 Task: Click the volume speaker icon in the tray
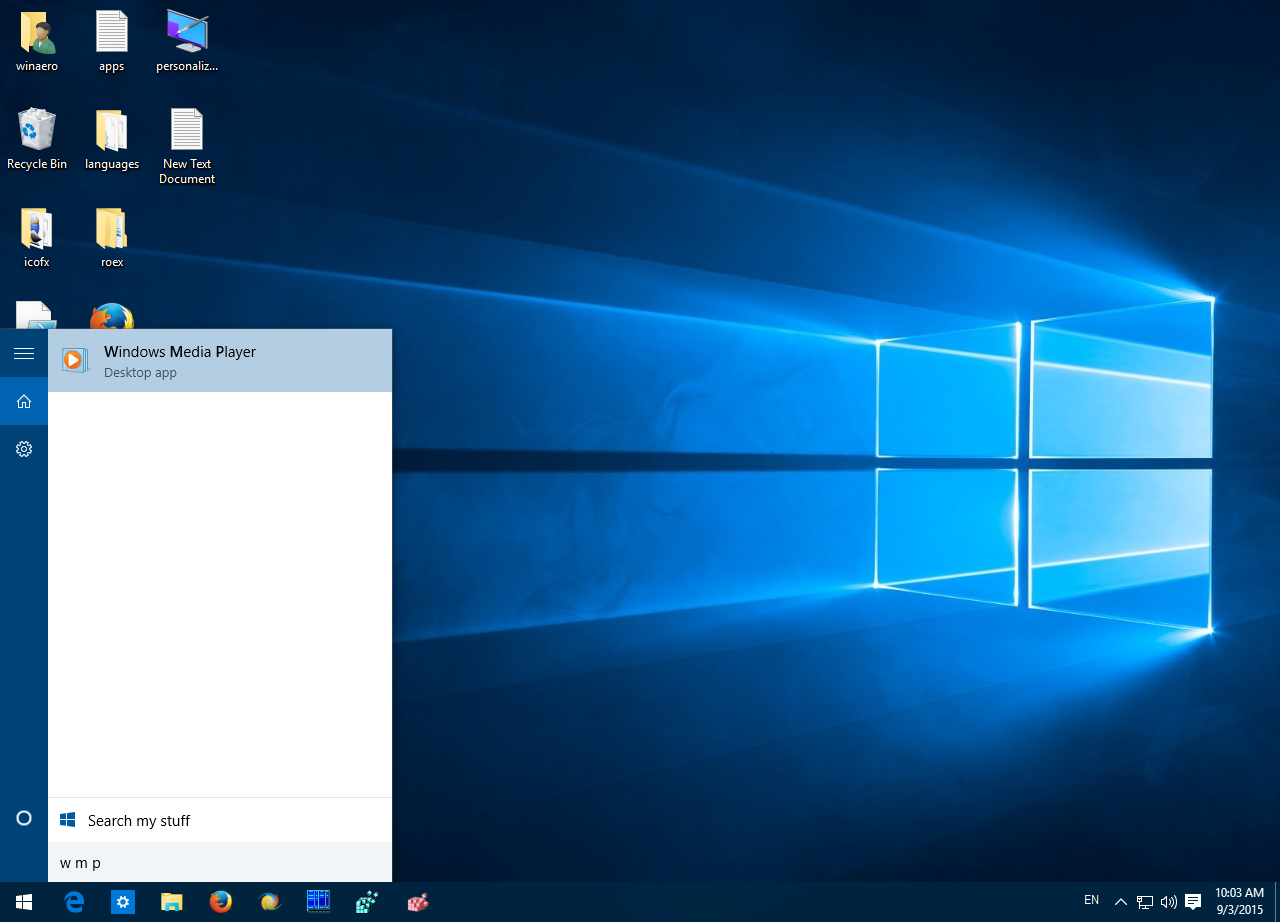(1169, 901)
